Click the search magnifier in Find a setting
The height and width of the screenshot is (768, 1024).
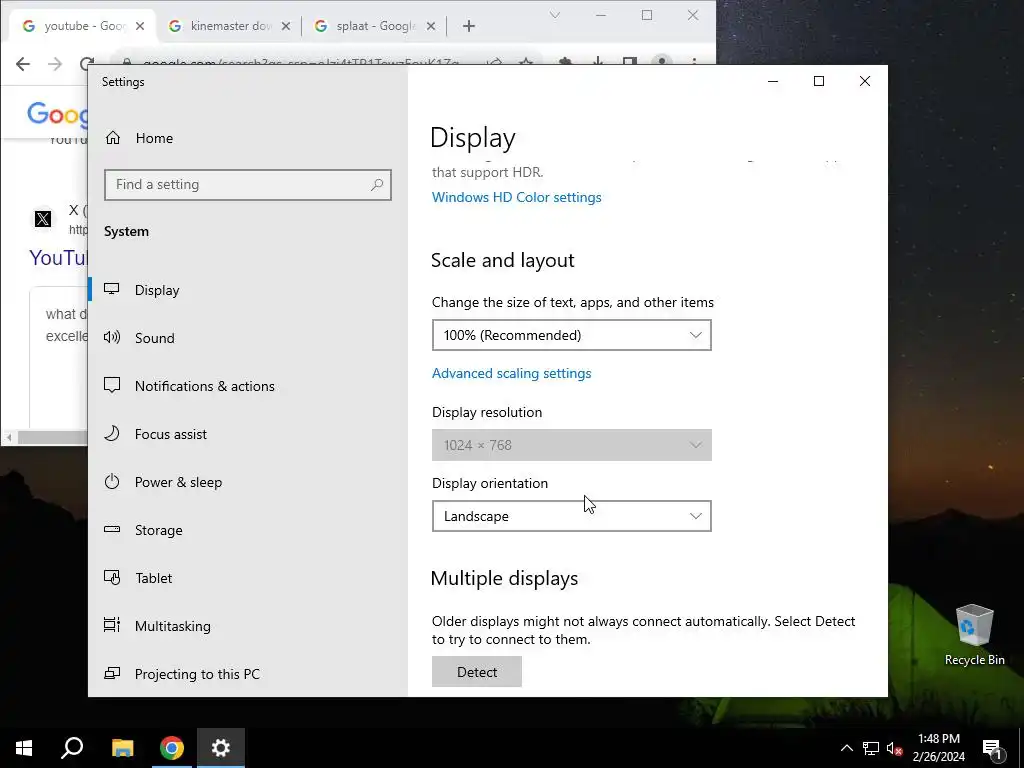click(x=377, y=185)
